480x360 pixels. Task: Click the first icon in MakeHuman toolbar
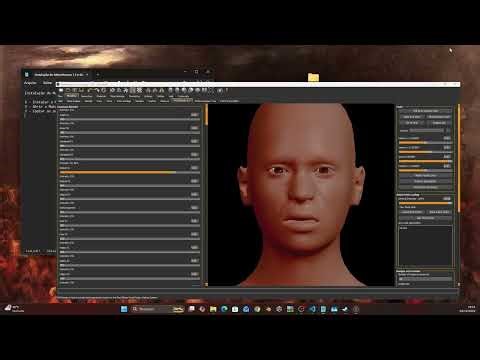tap(61, 90)
